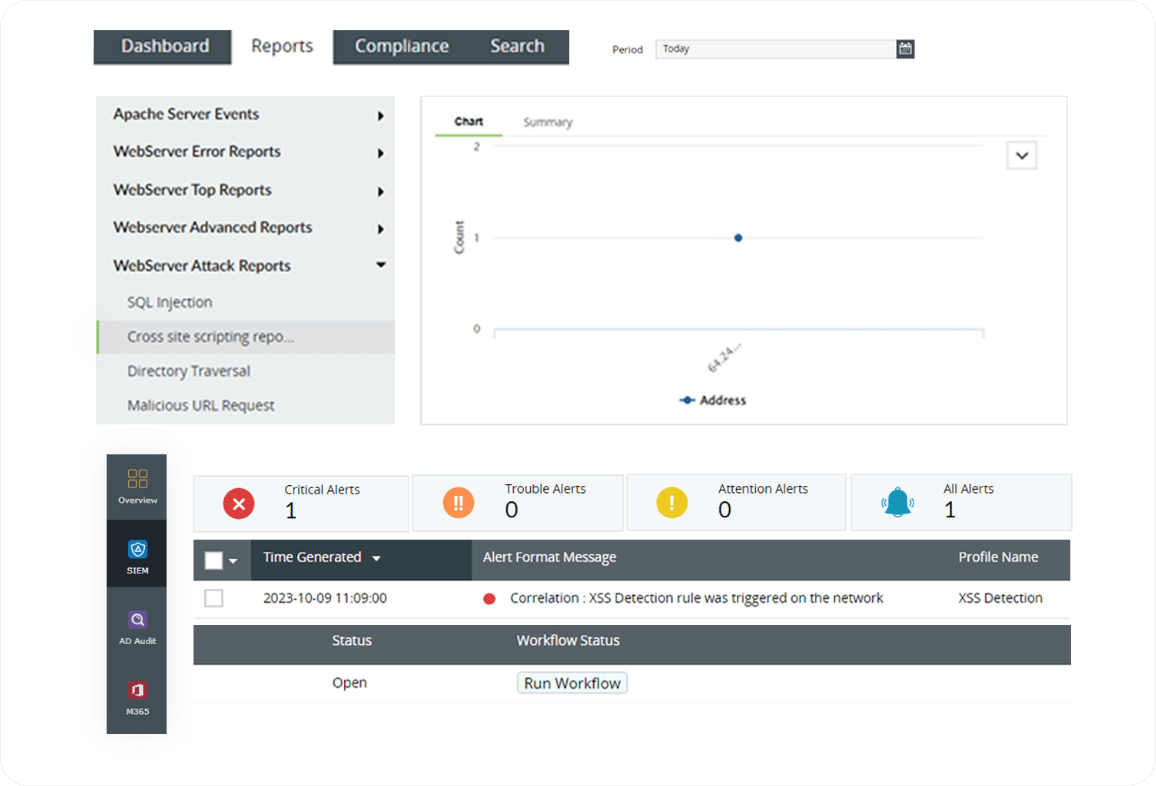This screenshot has width=1156, height=786.
Task: Open the chart options chevron dropdown
Action: pyautogui.click(x=1021, y=155)
